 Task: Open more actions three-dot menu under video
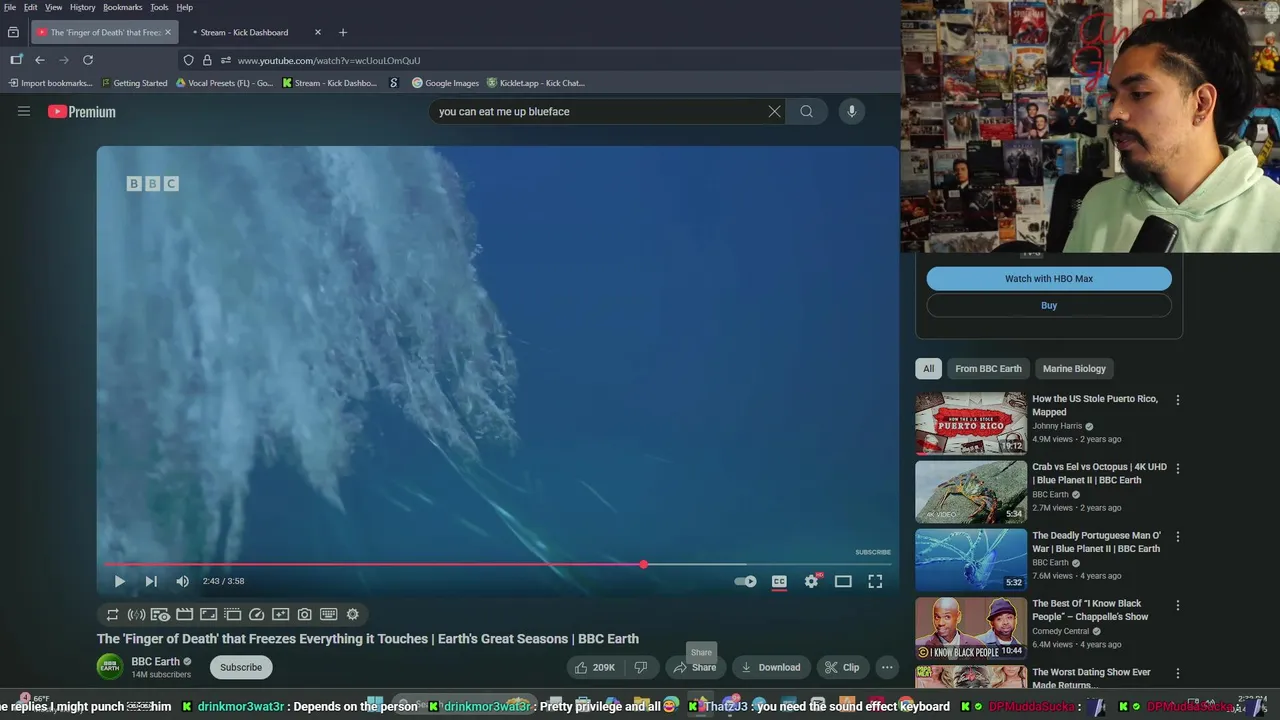pyautogui.click(x=887, y=667)
